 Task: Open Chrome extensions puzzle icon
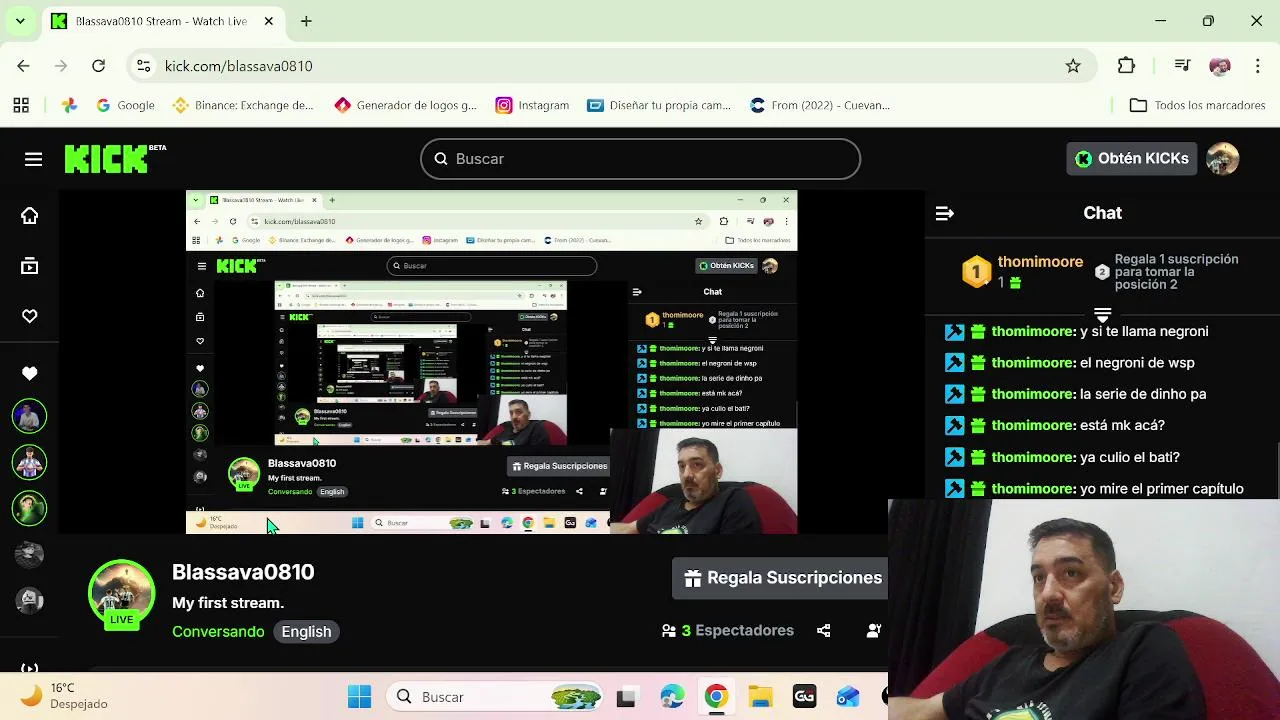coord(1126,66)
